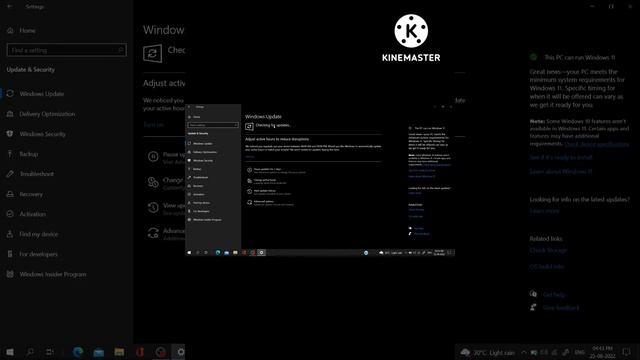640x360 pixels.
Task: Select Windows Update in the sidebar
Action: point(42,94)
